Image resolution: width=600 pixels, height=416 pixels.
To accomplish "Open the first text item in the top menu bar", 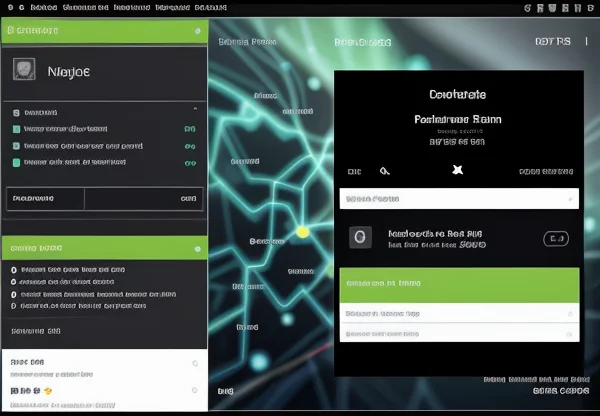I will 44,8.
